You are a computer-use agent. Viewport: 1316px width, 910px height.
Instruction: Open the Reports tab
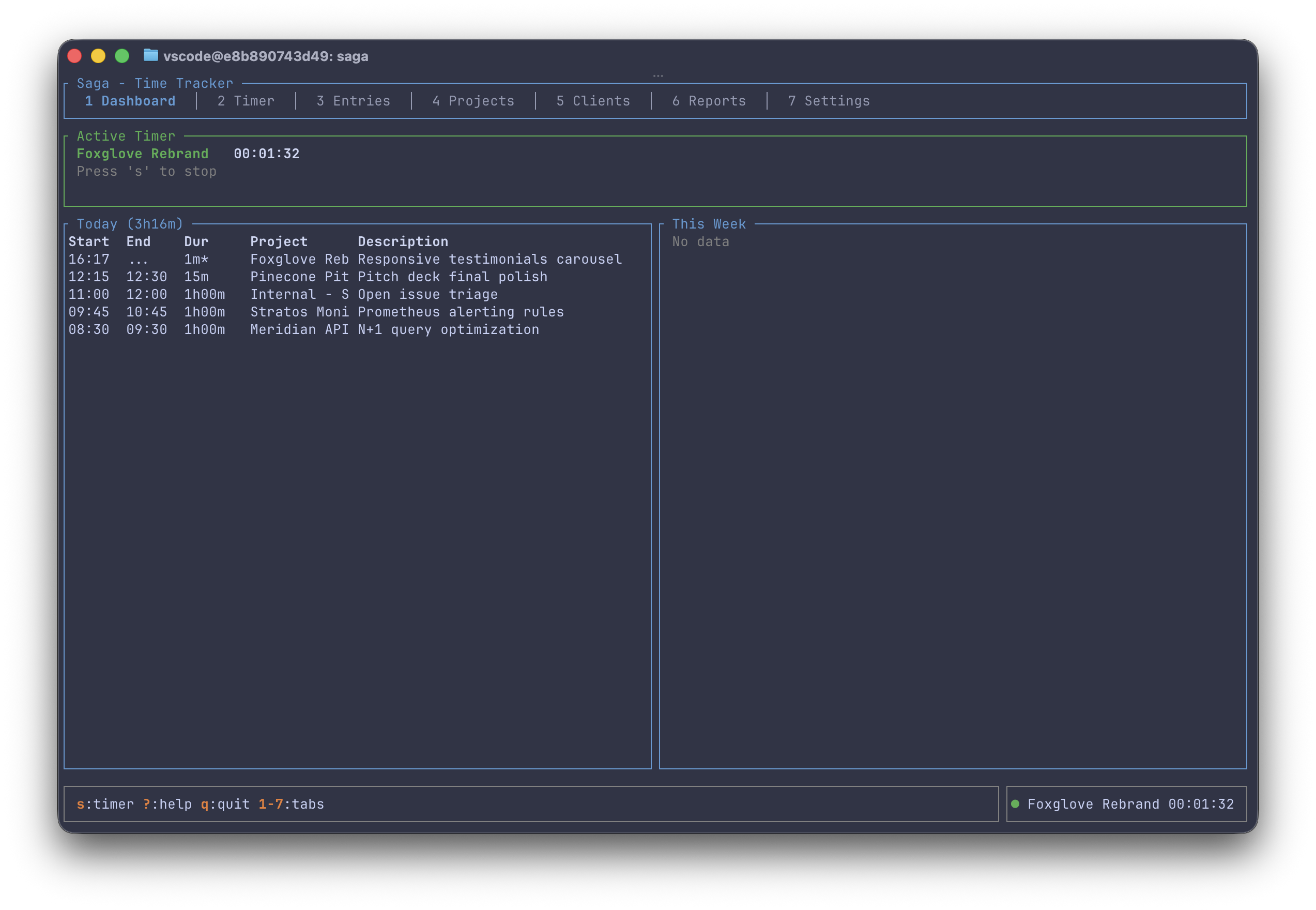tap(709, 101)
